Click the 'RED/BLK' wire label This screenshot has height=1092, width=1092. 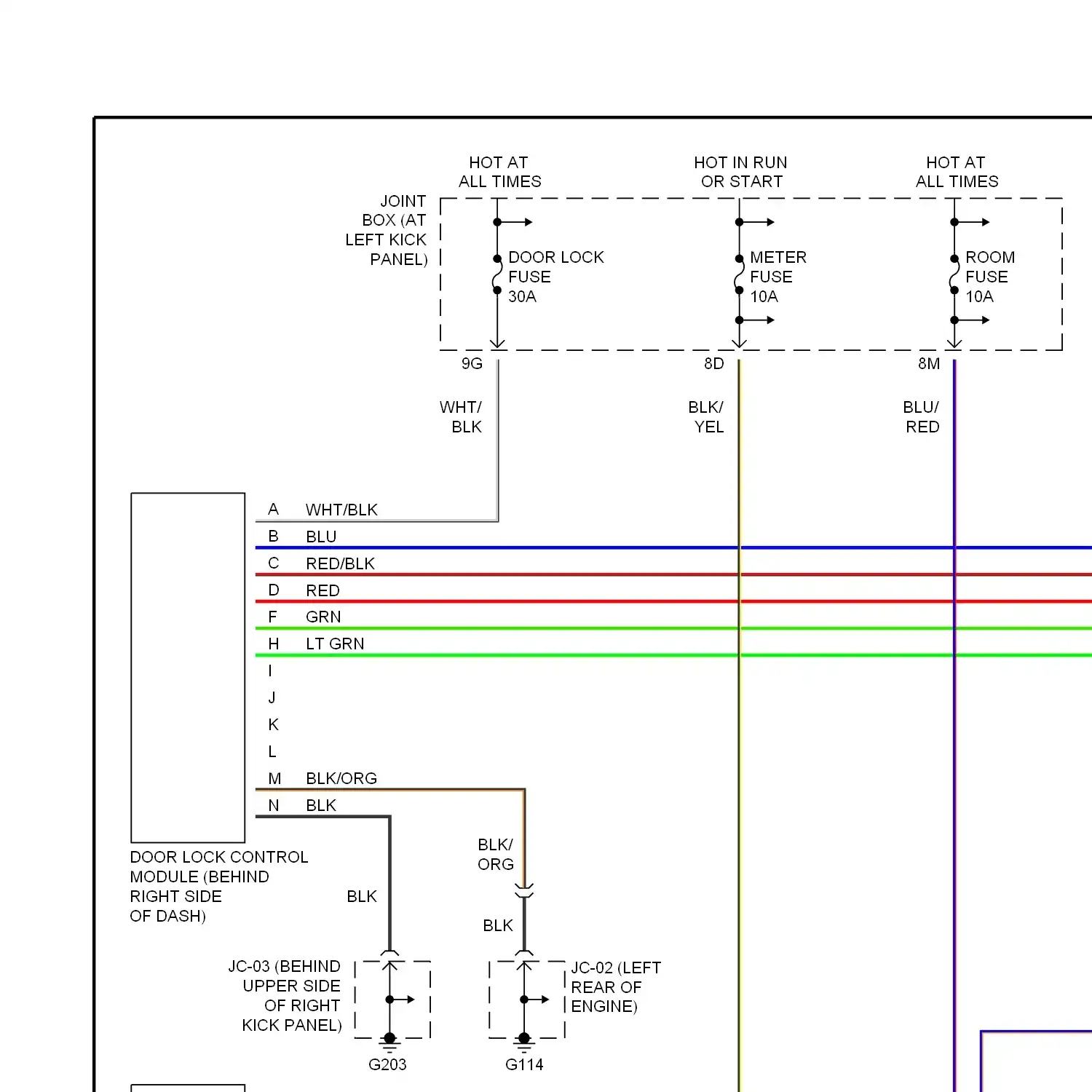point(340,563)
